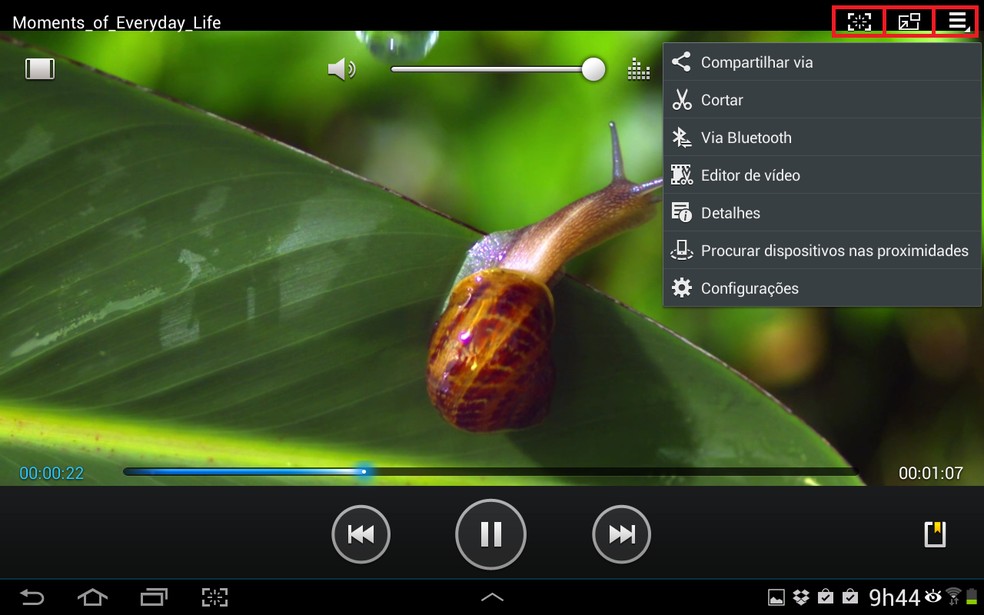
Task: Toggle the screen ratio icon
Action: [x=40, y=68]
